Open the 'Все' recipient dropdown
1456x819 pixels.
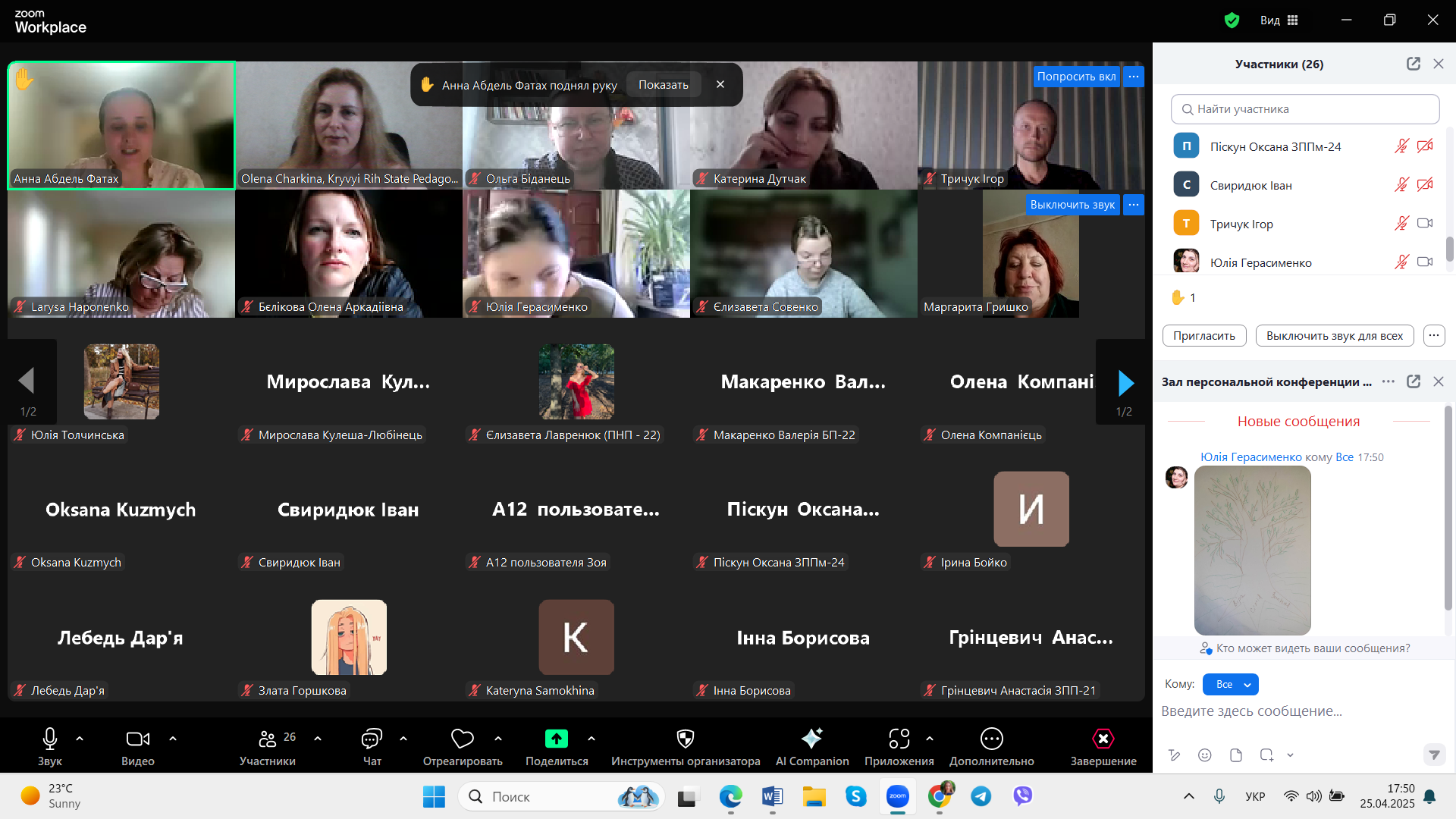click(1231, 684)
